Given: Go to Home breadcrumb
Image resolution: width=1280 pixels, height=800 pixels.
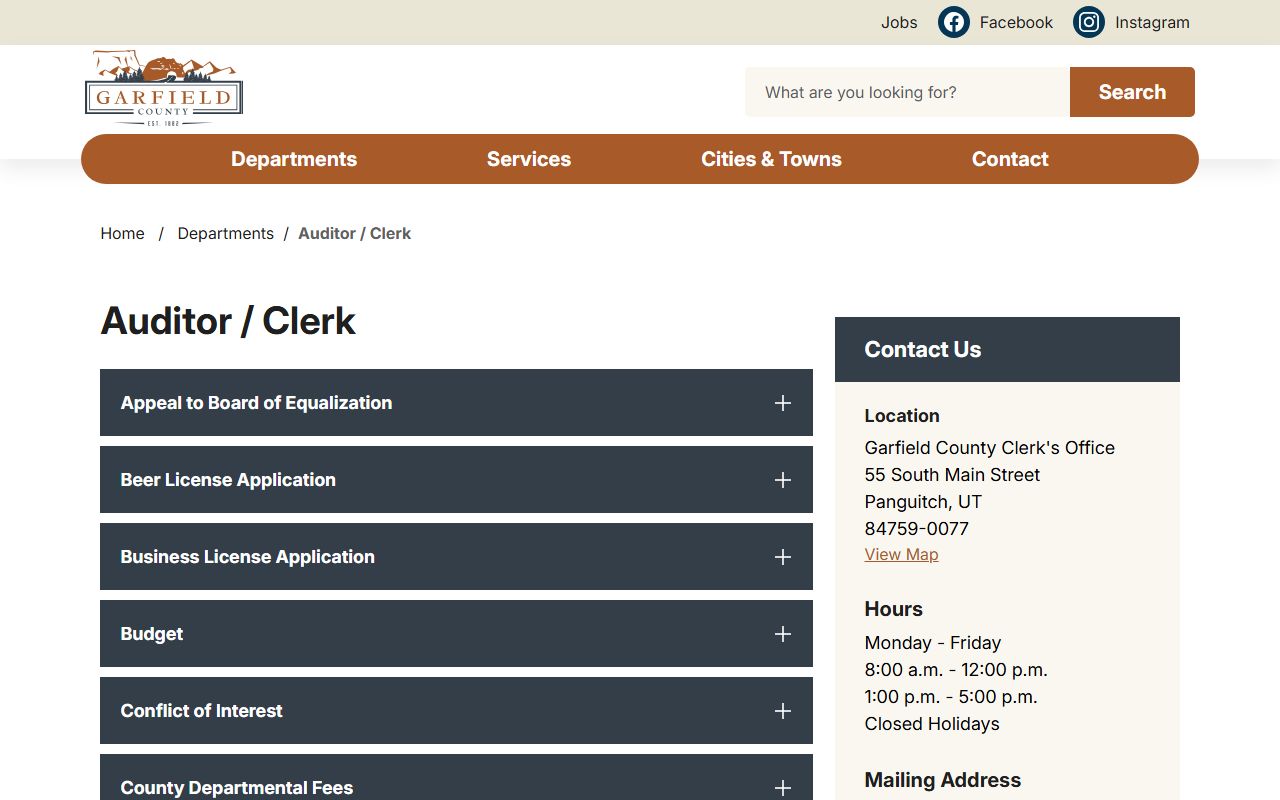Looking at the screenshot, I should 122,233.
